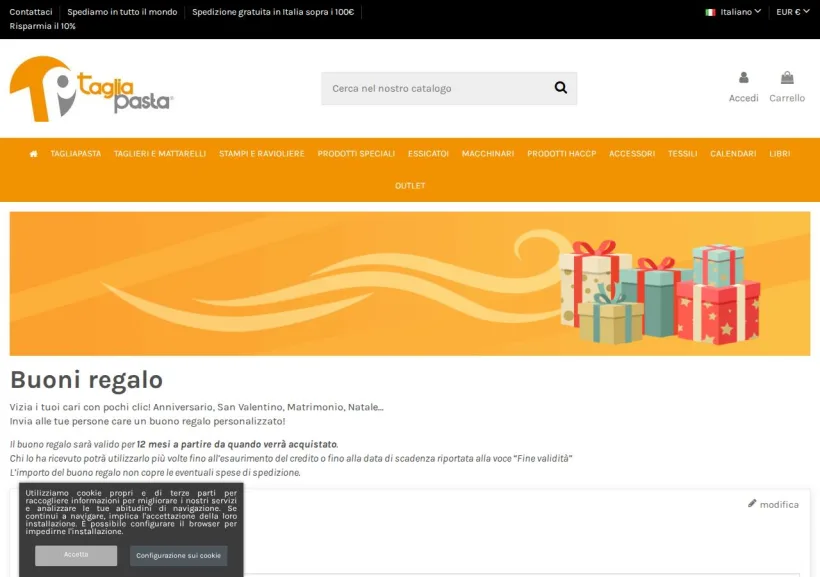The height and width of the screenshot is (577, 820).
Task: Click the user account icon above Accedi
Action: pyautogui.click(x=744, y=78)
